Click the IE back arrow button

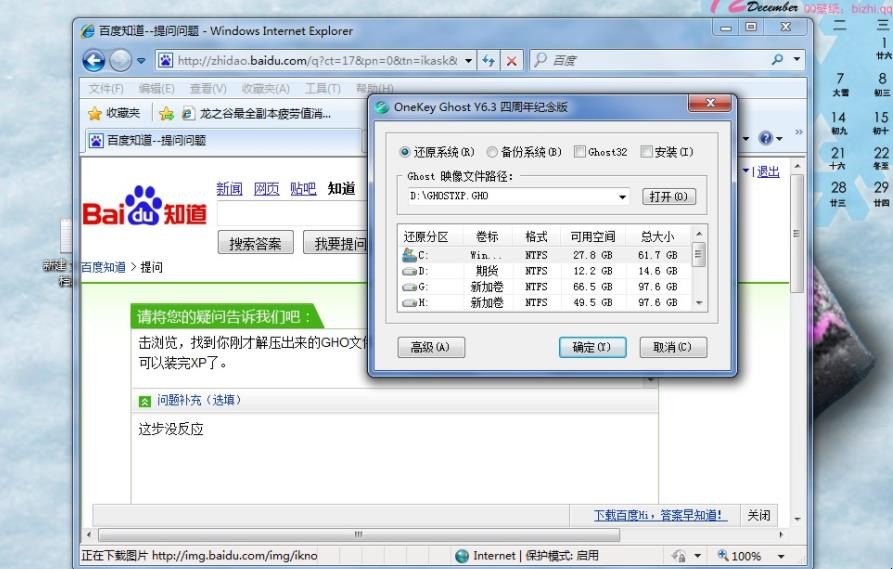coord(93,60)
